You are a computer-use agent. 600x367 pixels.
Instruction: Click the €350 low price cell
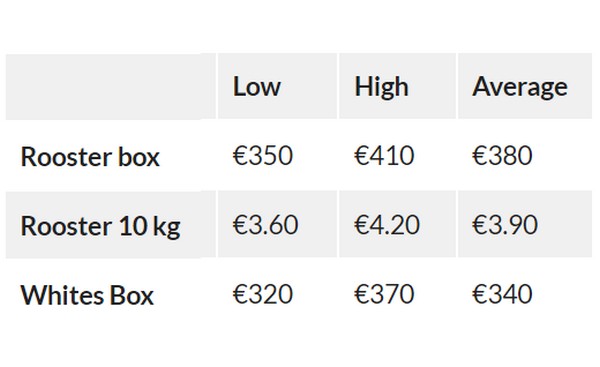pyautogui.click(x=263, y=155)
